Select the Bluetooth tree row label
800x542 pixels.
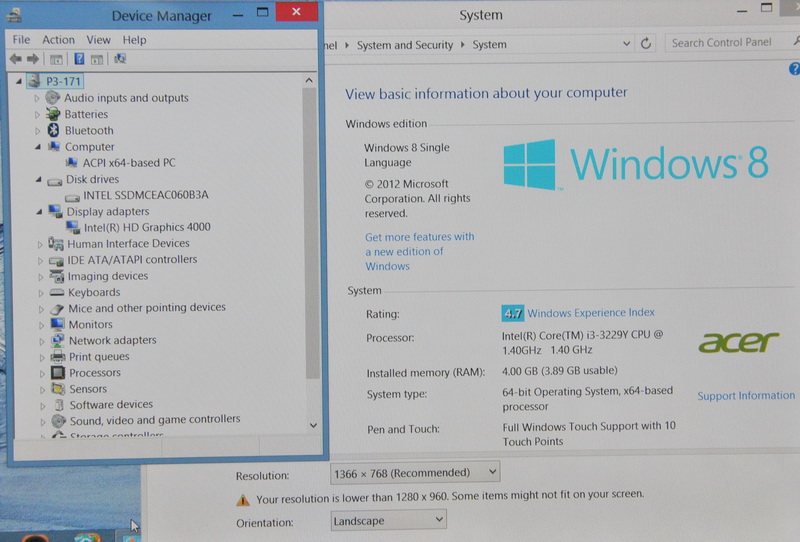(89, 130)
